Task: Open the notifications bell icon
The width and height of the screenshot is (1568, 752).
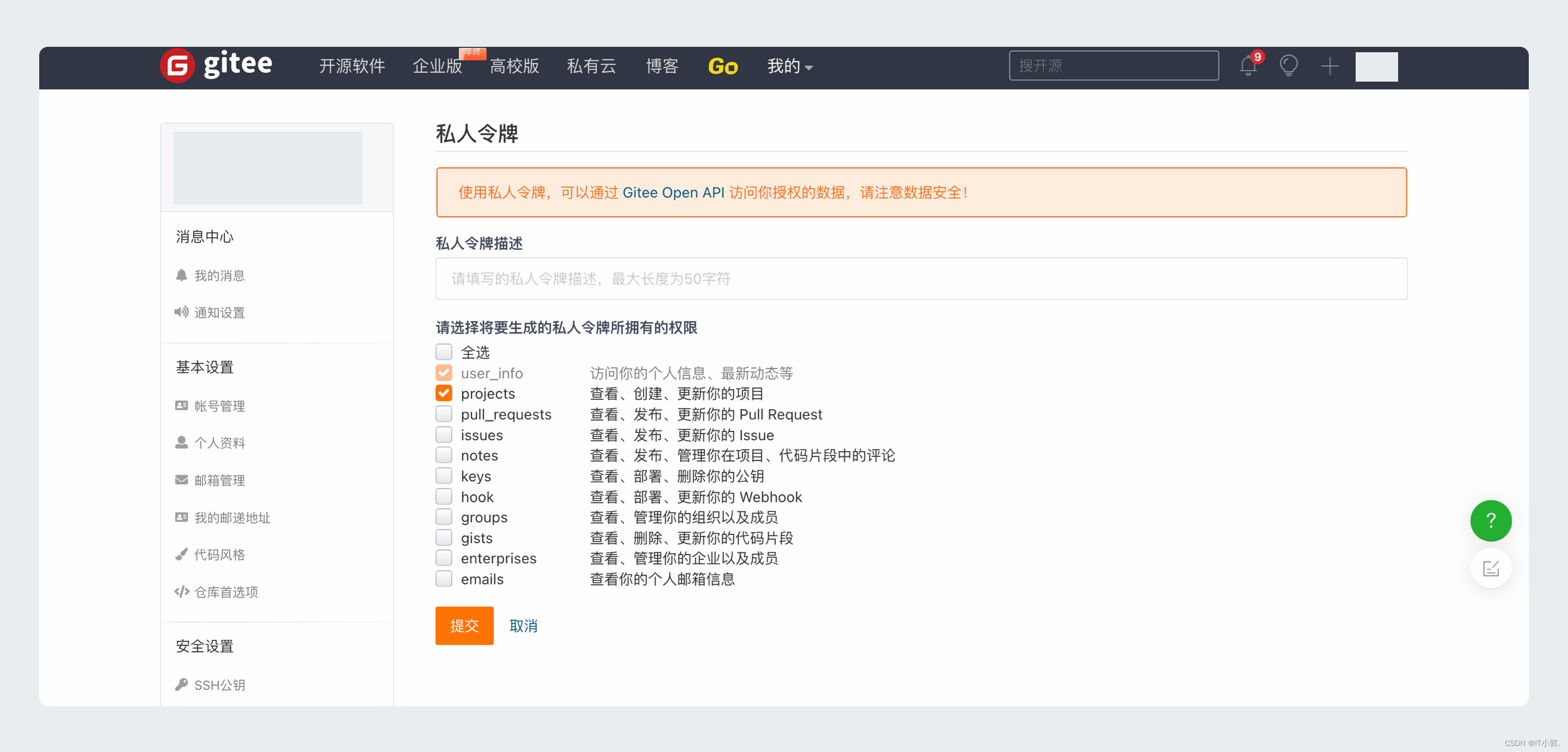Action: coord(1248,66)
